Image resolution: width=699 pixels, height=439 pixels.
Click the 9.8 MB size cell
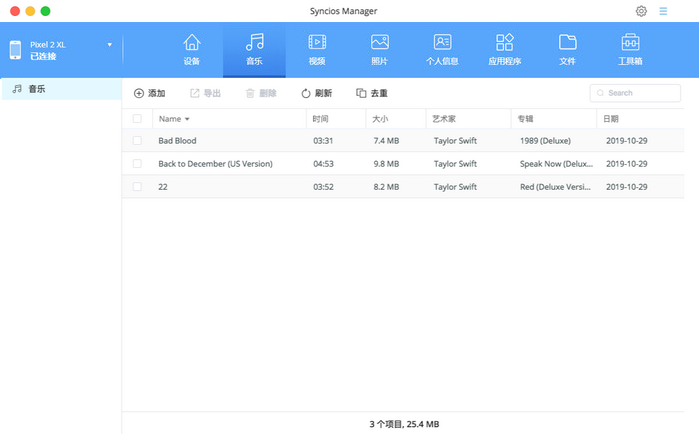[x=386, y=164]
